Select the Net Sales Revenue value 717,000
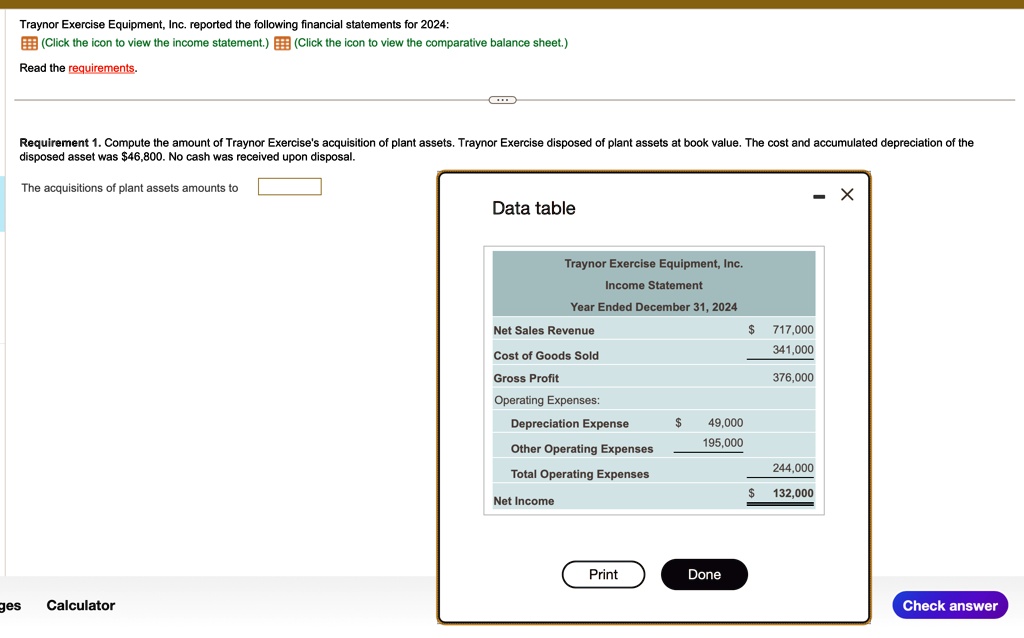Image resolution: width=1024 pixels, height=638 pixels. click(793, 330)
